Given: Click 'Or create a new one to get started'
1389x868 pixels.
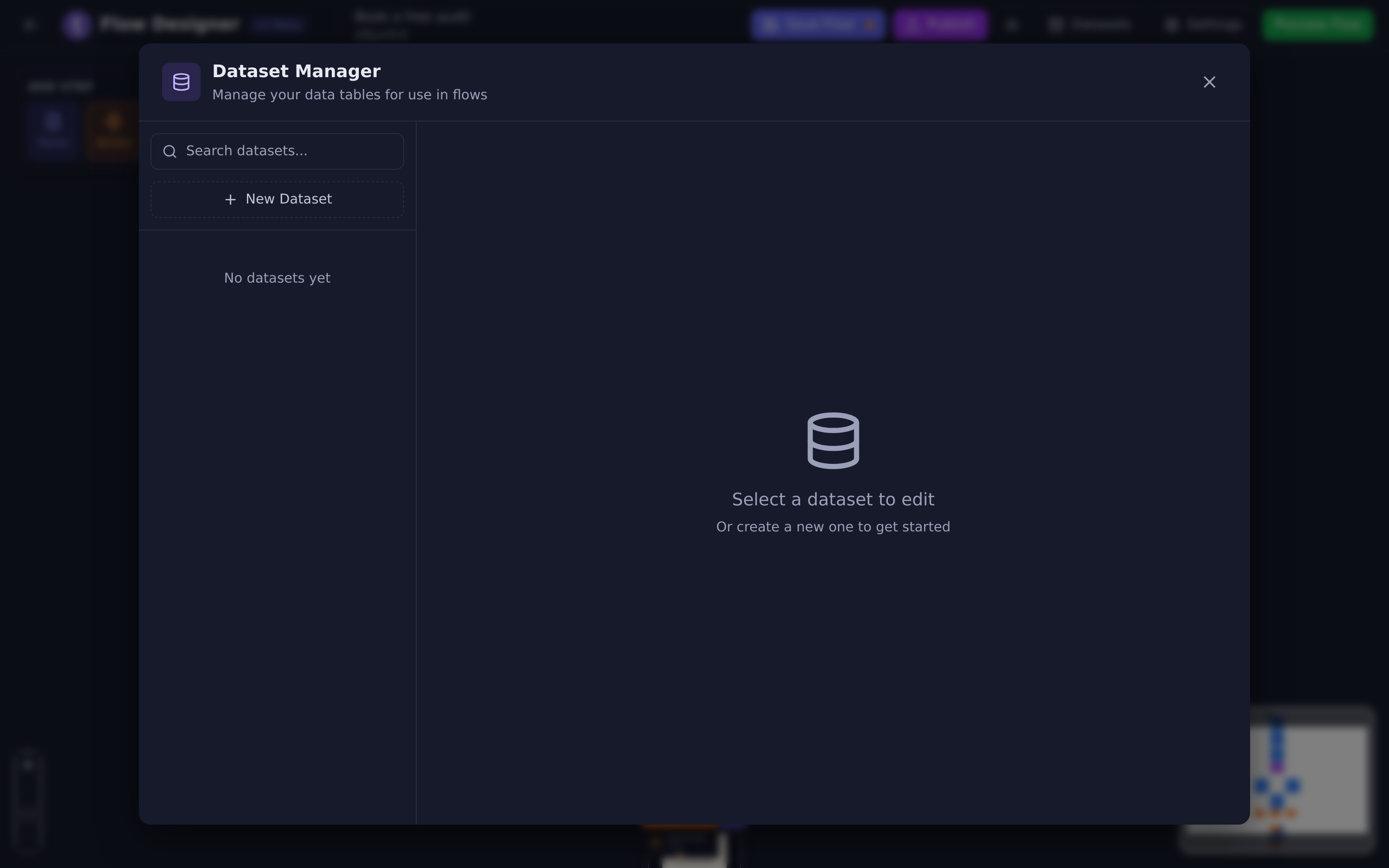Looking at the screenshot, I should (x=833, y=527).
